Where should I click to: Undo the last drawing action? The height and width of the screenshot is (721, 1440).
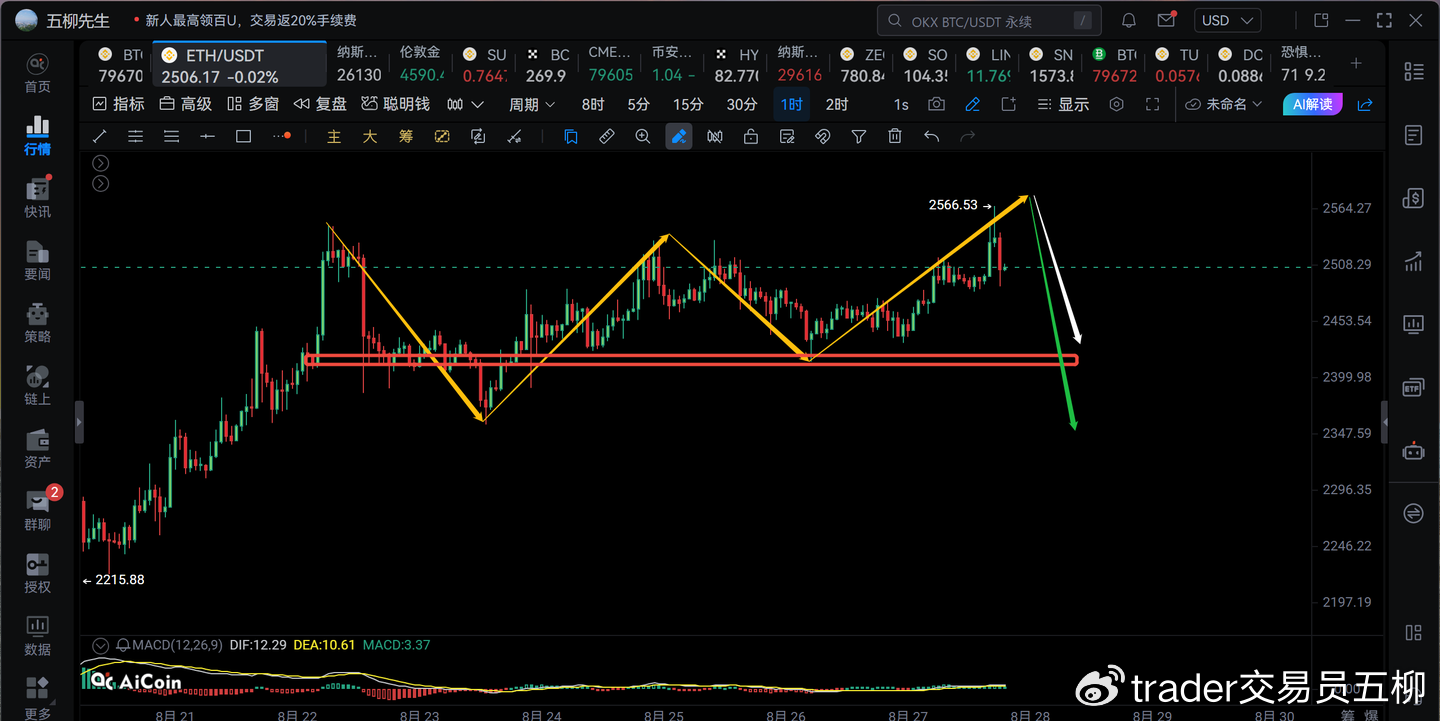931,137
